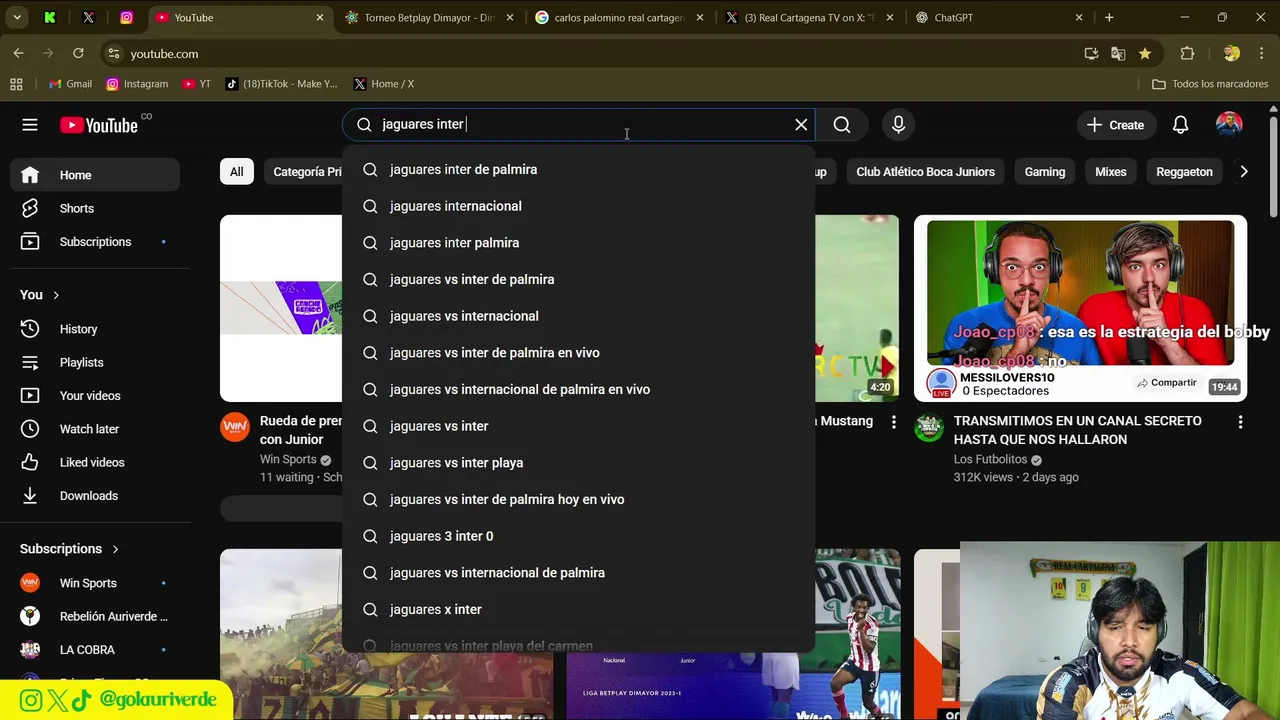Open the Win Sports channel avatar on the video
Screen dimensions: 1280x720
[x=235, y=427]
